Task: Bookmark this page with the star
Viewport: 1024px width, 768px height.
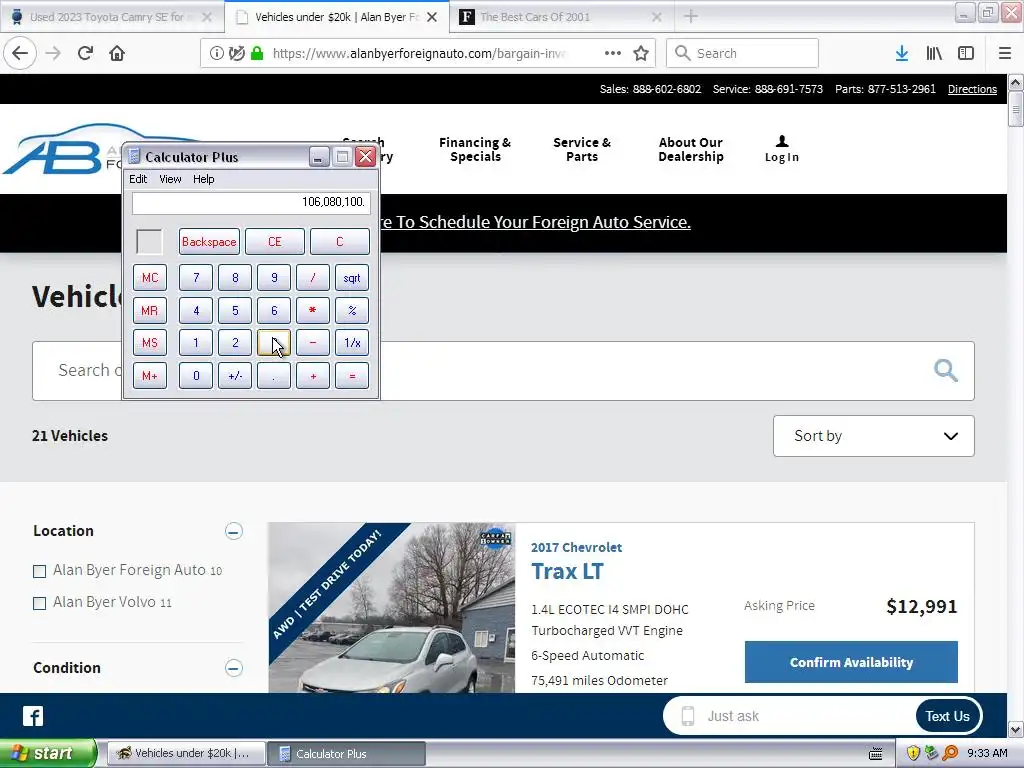Action: (641, 53)
